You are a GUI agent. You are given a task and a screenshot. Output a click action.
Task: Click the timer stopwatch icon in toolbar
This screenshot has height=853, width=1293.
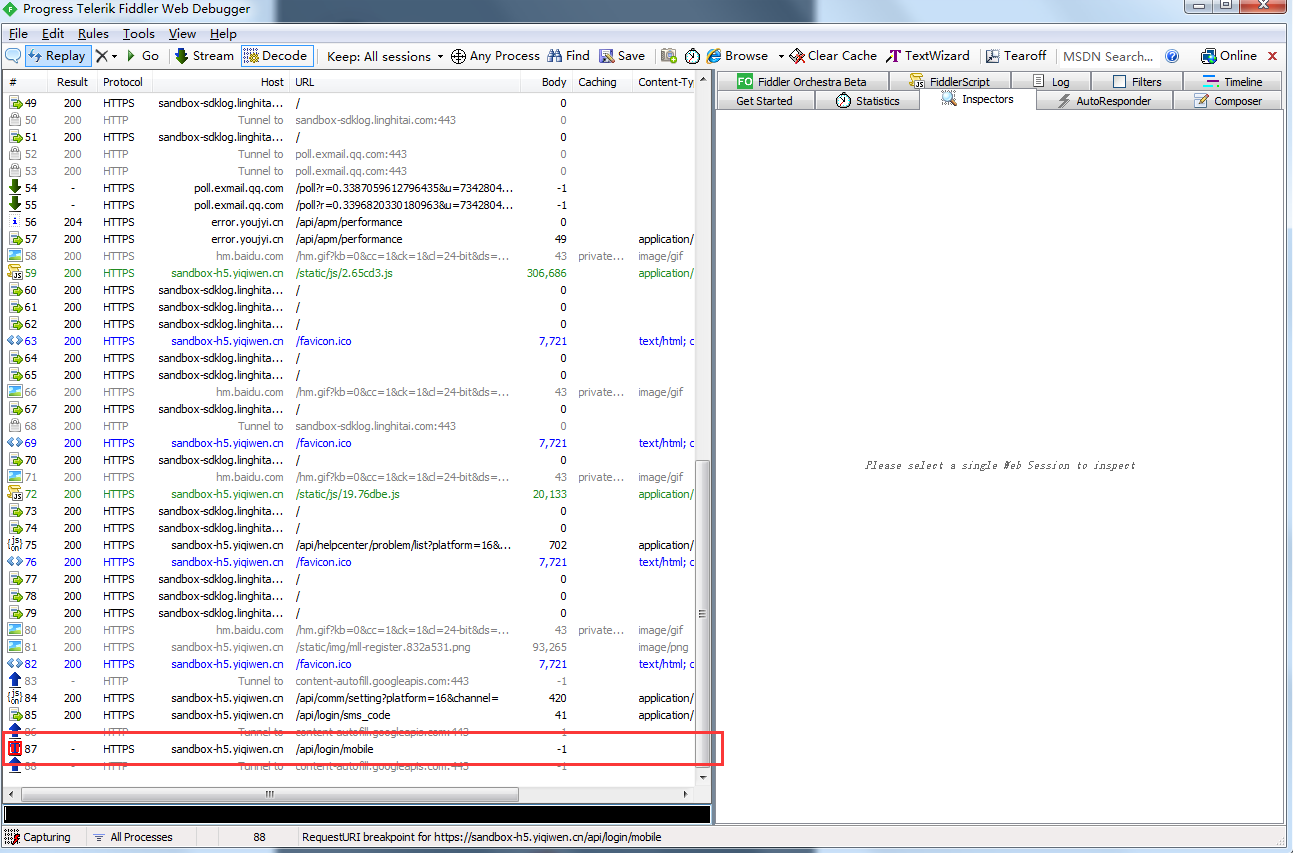[692, 56]
